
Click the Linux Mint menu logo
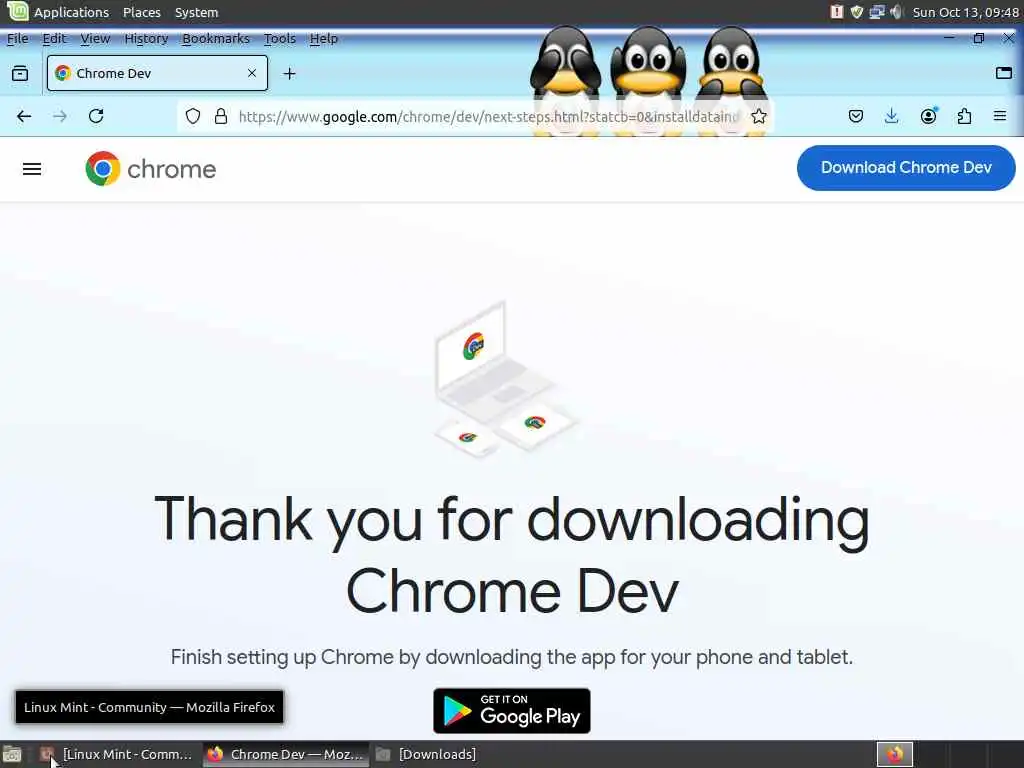pyautogui.click(x=17, y=11)
